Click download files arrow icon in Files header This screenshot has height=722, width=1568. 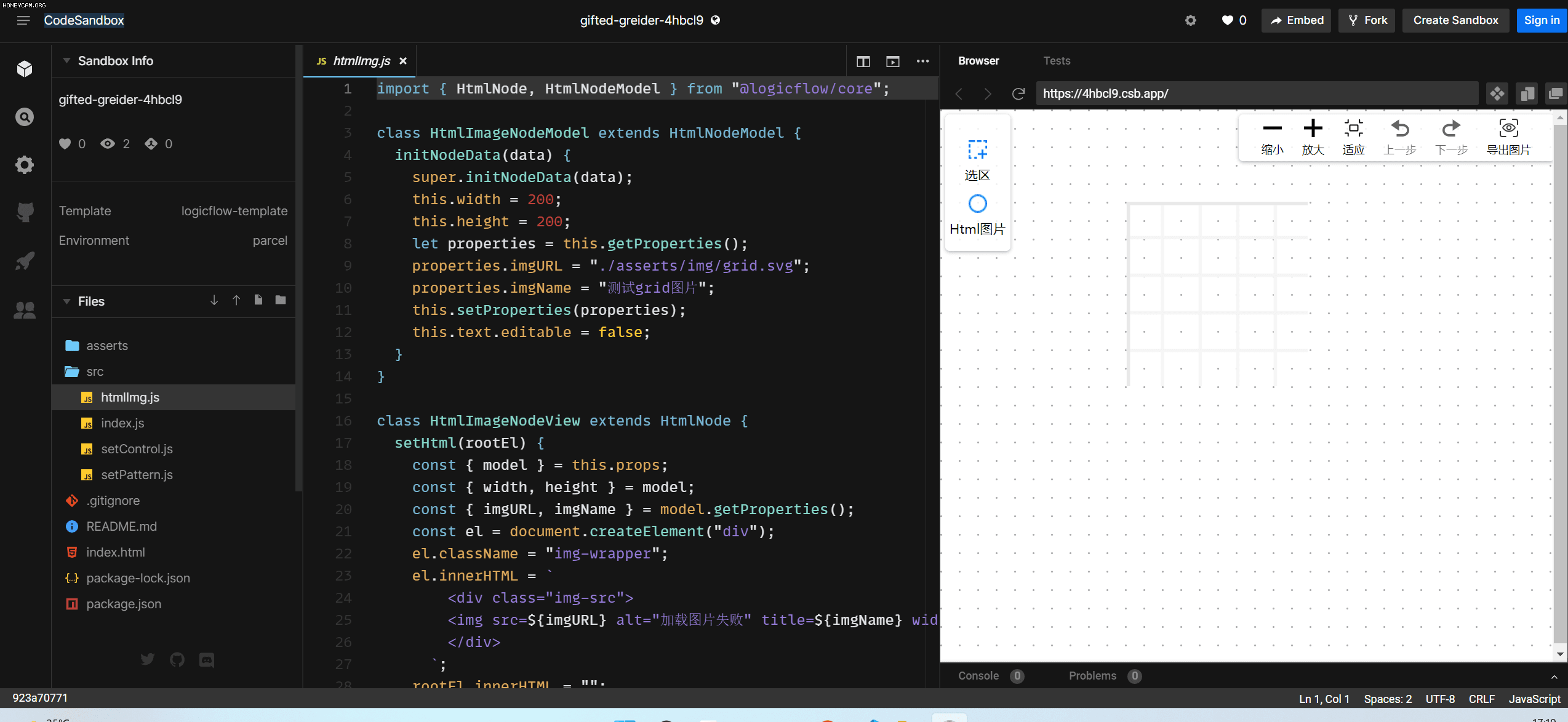pos(214,300)
